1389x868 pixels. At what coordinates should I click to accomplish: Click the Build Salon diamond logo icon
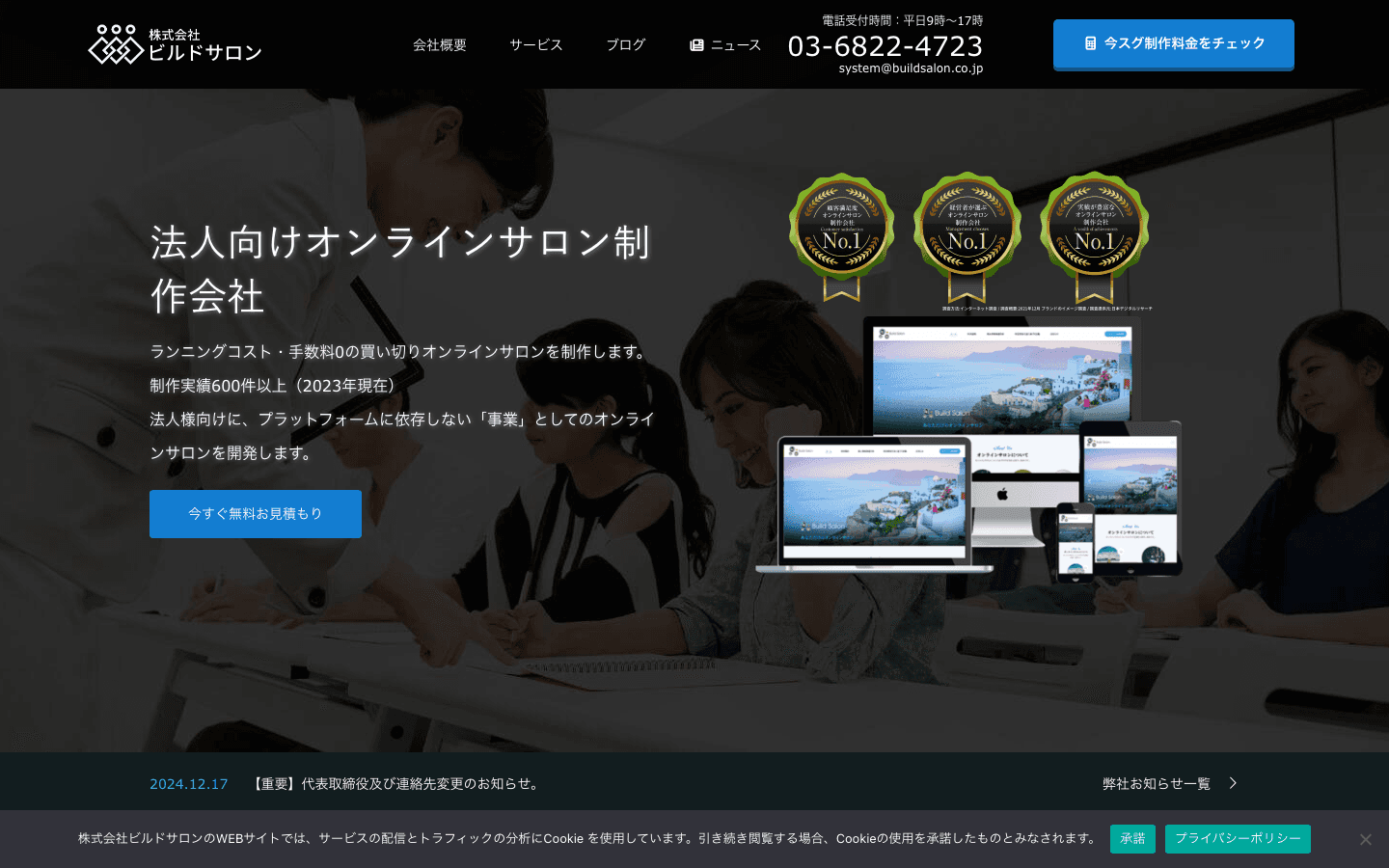pos(116,44)
